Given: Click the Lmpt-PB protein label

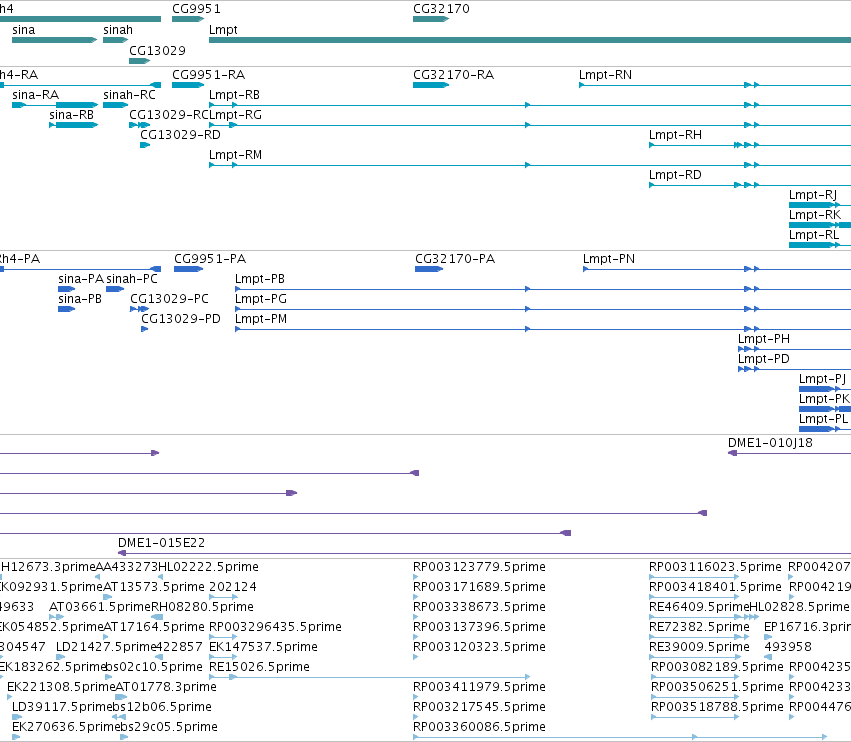Looking at the screenshot, I should coord(260,278).
